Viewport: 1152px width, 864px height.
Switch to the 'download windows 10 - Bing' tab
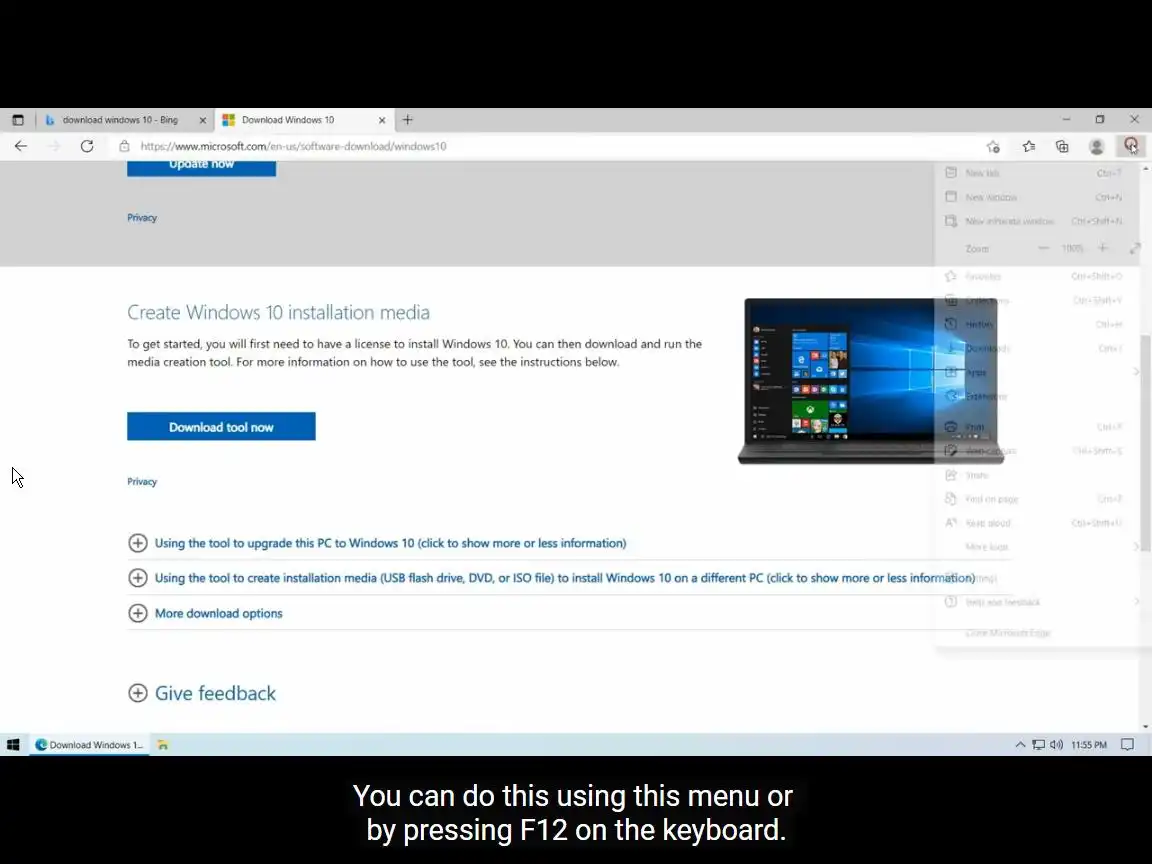[x=124, y=120]
